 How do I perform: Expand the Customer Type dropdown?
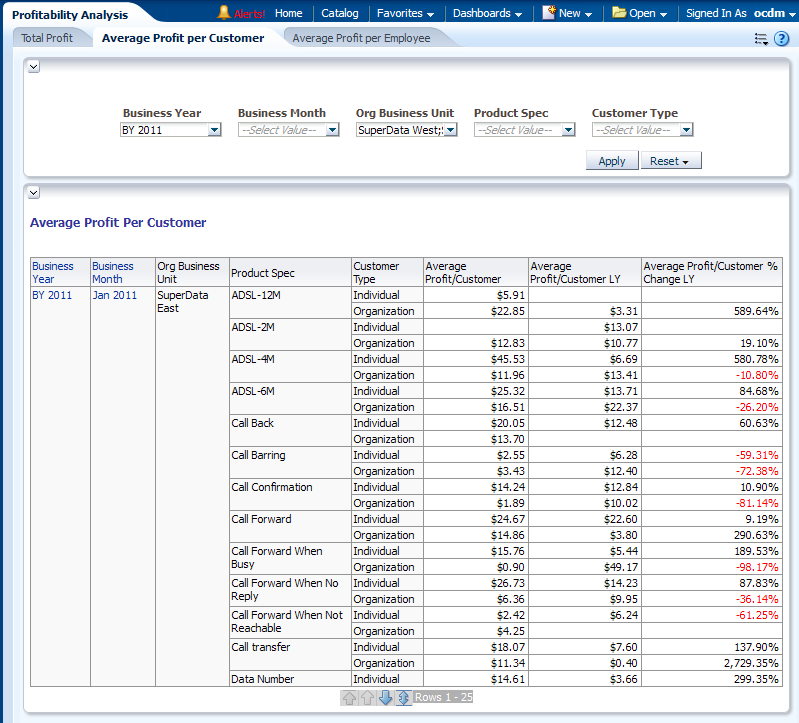point(686,130)
